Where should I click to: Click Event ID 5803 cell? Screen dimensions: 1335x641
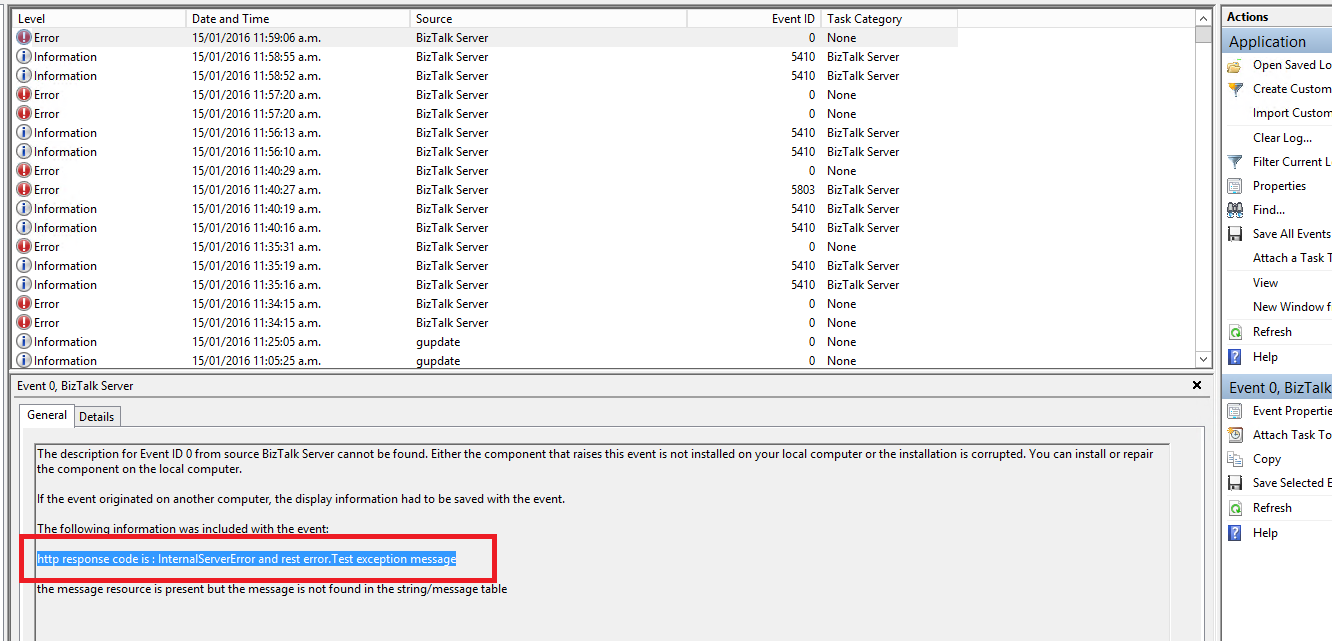[x=803, y=190]
